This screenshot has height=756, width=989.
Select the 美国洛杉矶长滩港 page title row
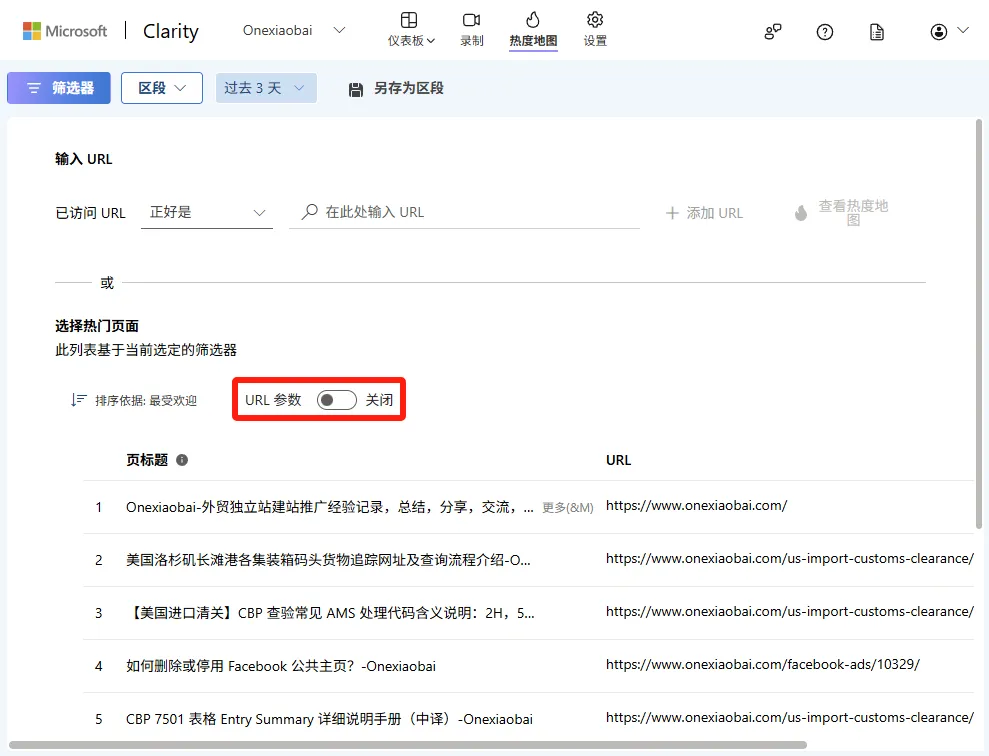tap(328, 560)
